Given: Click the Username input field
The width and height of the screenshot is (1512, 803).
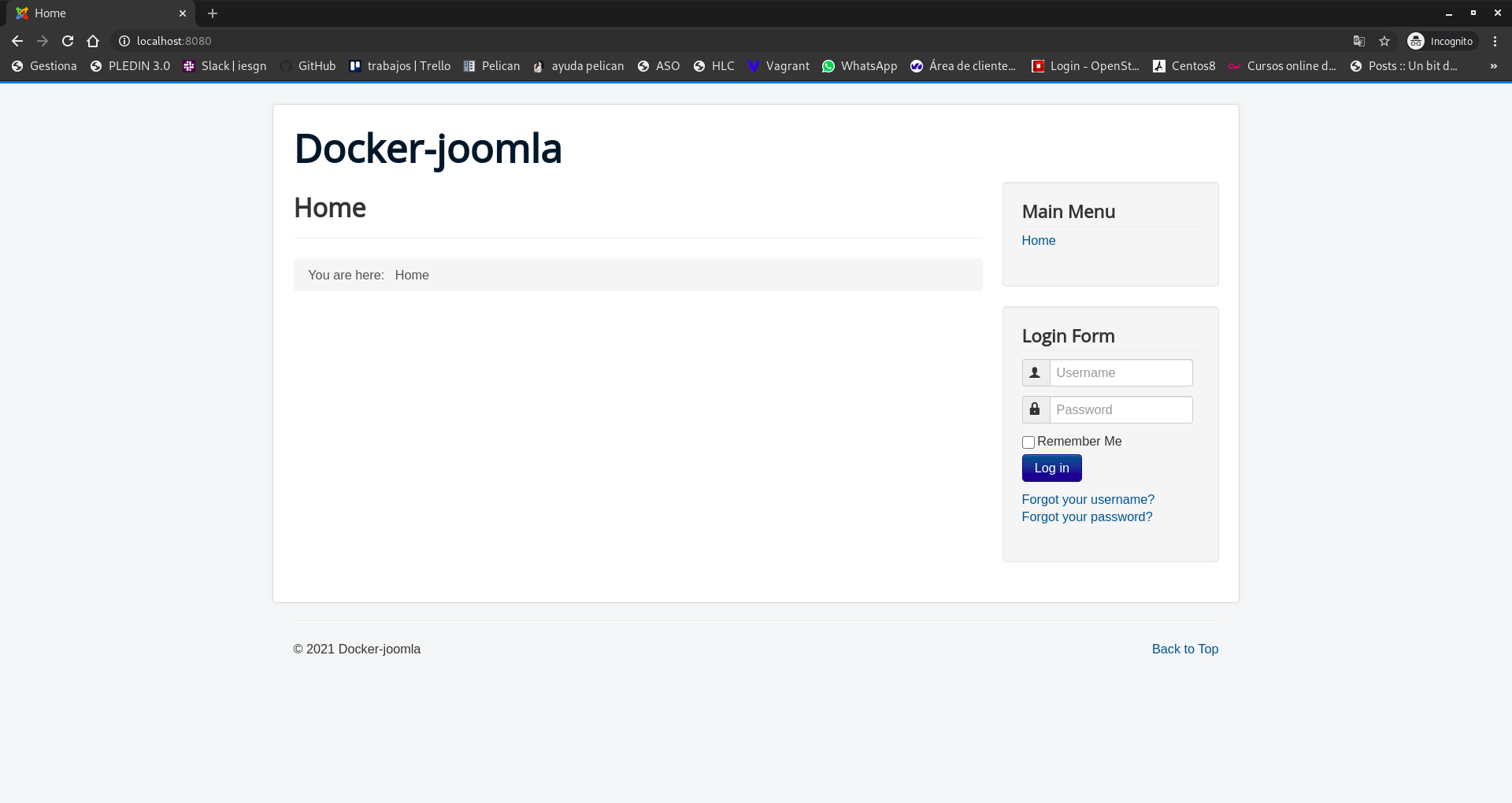Looking at the screenshot, I should (x=1121, y=372).
